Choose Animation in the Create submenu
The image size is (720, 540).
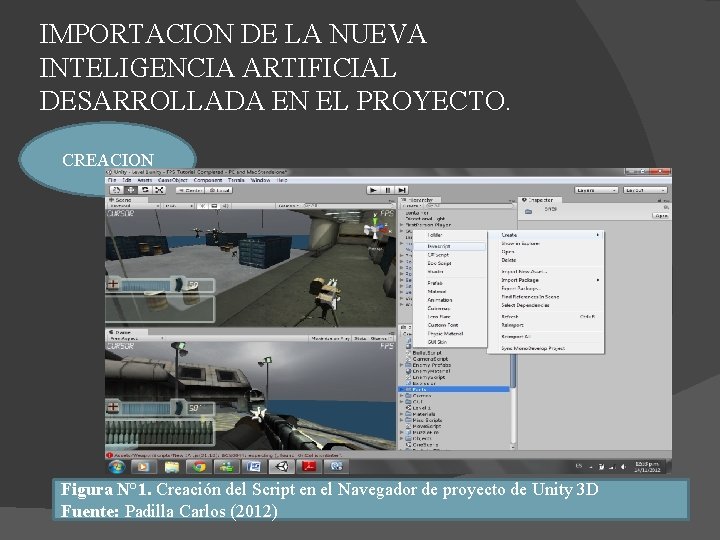click(x=450, y=300)
